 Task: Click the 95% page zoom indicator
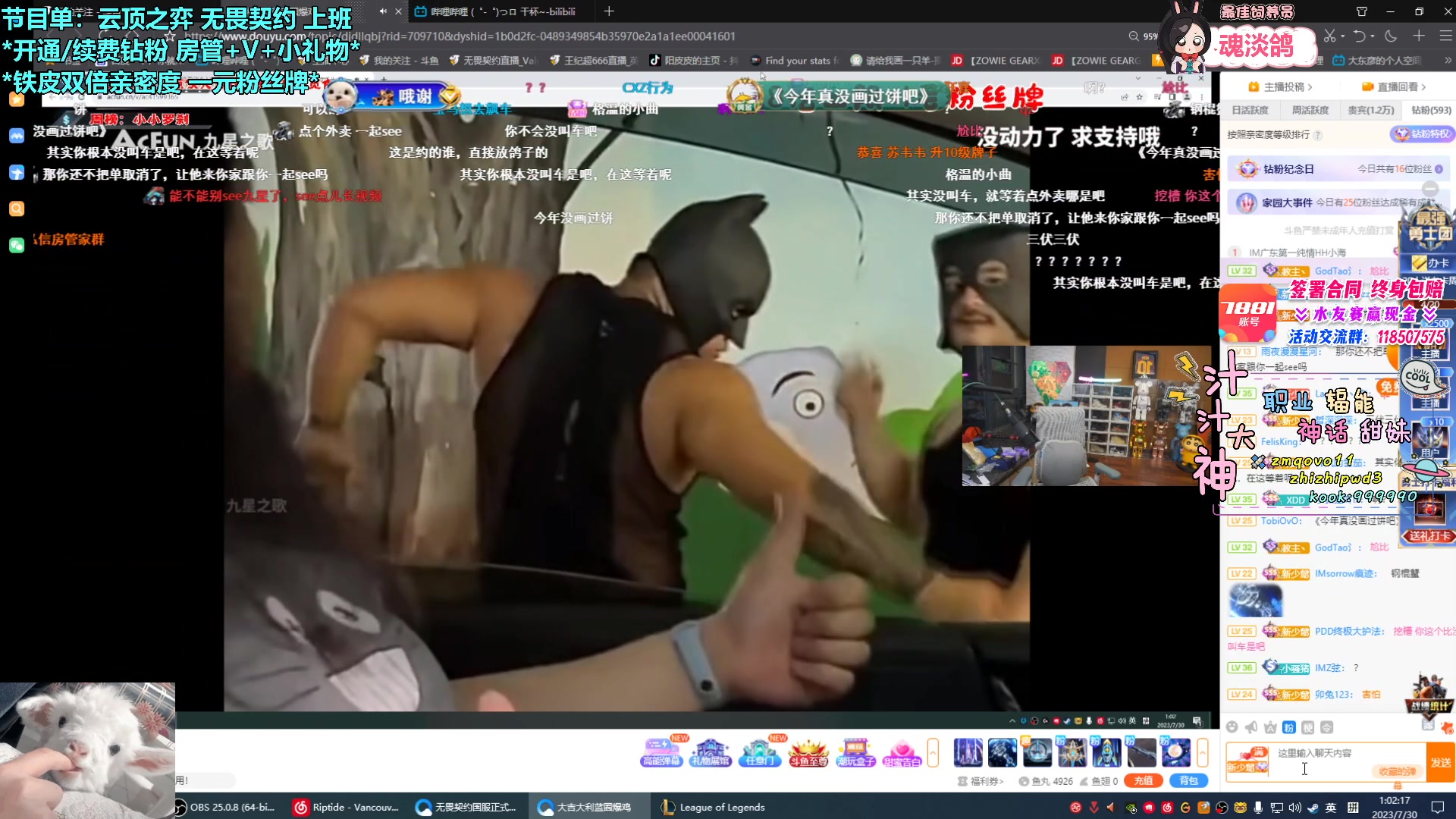click(x=1144, y=36)
